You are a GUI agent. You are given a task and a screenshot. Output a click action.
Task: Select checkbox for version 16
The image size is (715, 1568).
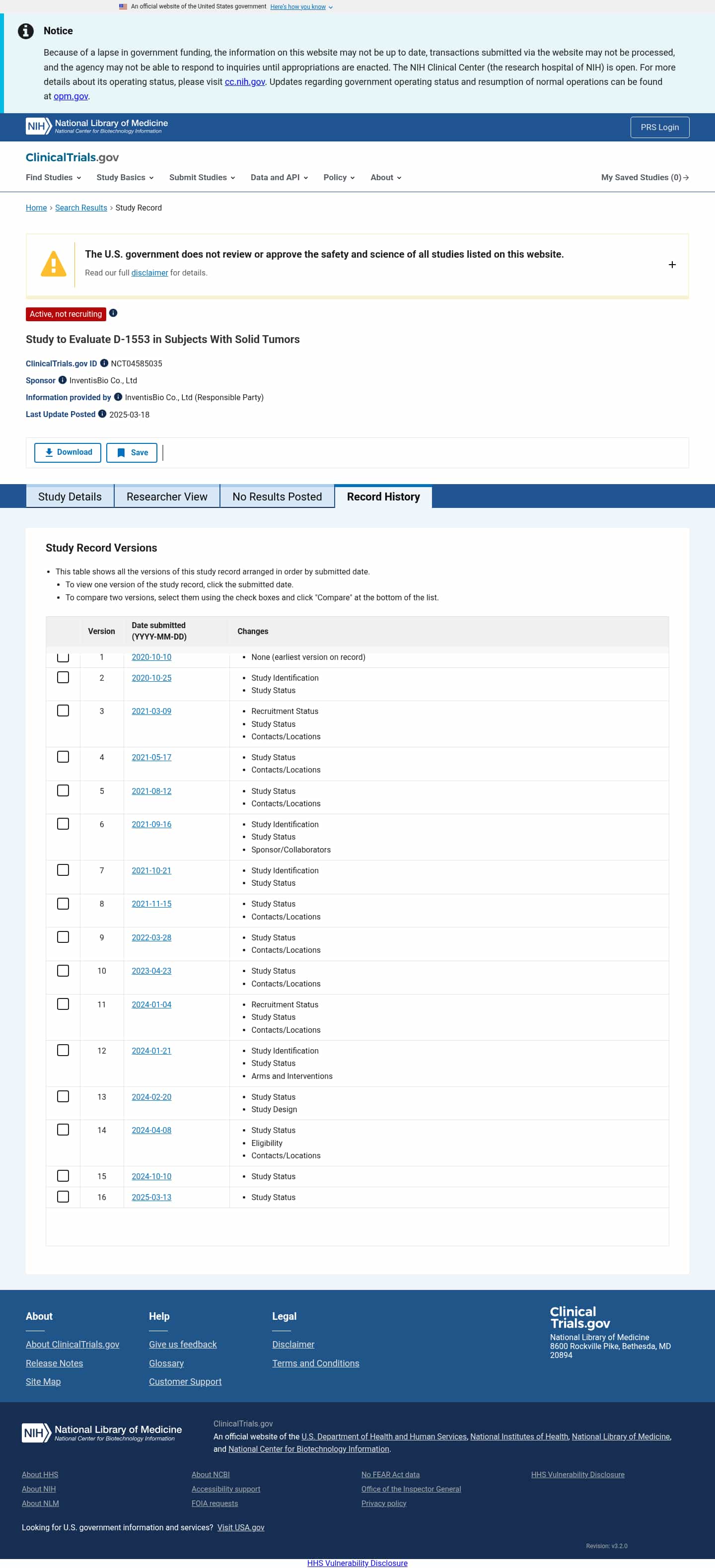tap(63, 1197)
